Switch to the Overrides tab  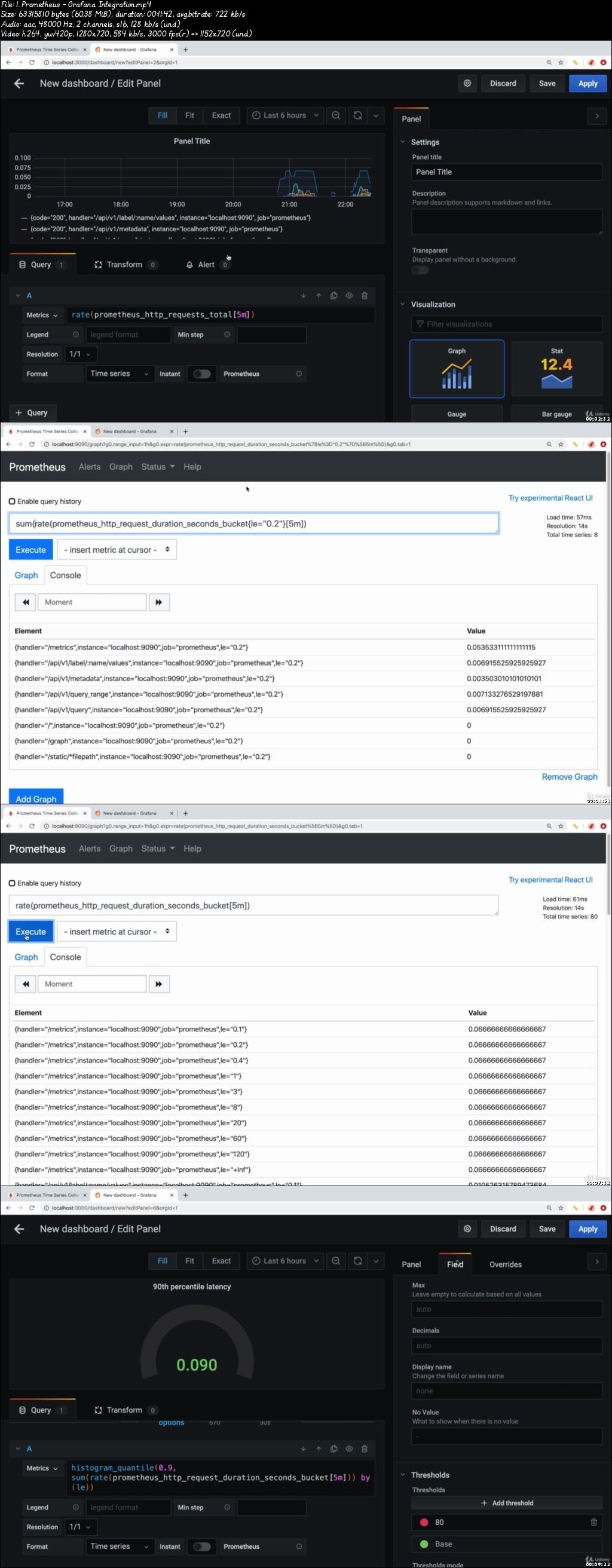click(506, 1264)
